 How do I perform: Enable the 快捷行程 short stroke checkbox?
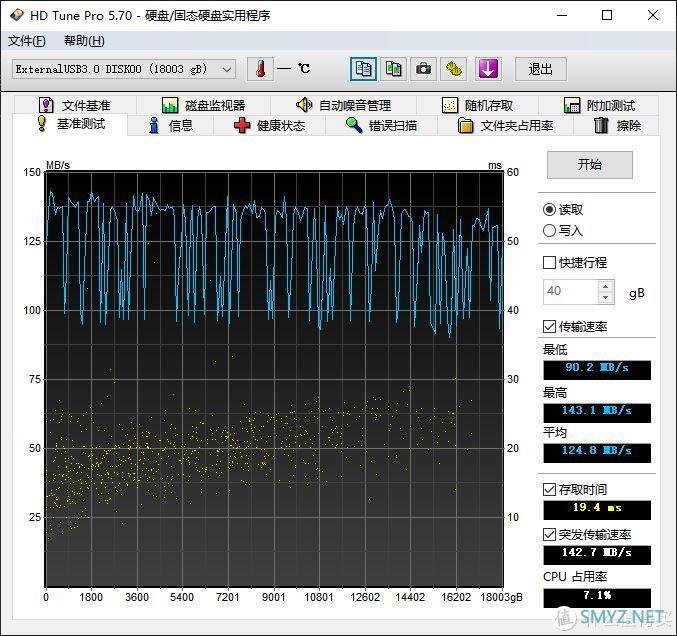coord(549,262)
